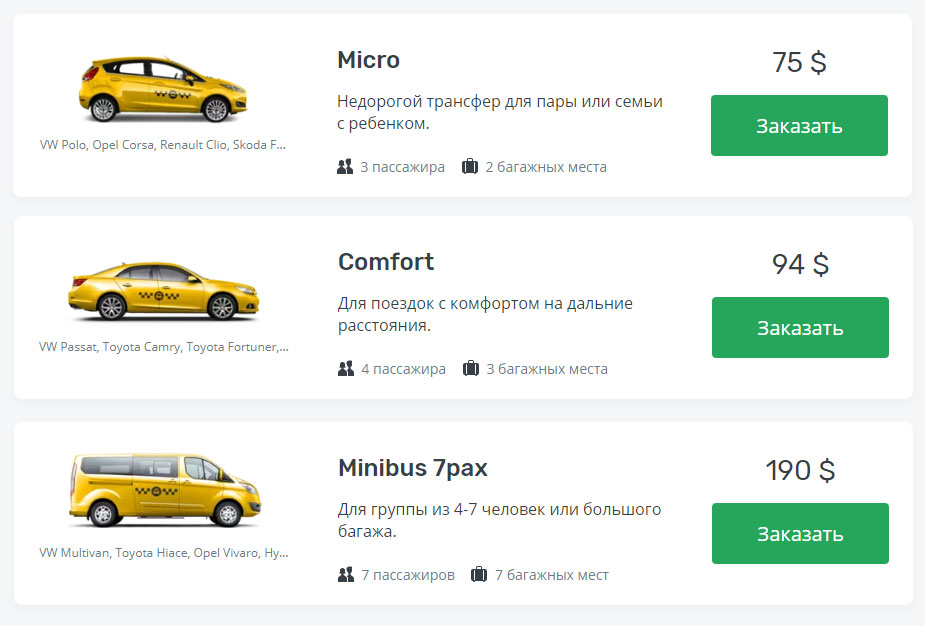
Task: Select the yellow Micro hatchback image
Action: (x=163, y=89)
